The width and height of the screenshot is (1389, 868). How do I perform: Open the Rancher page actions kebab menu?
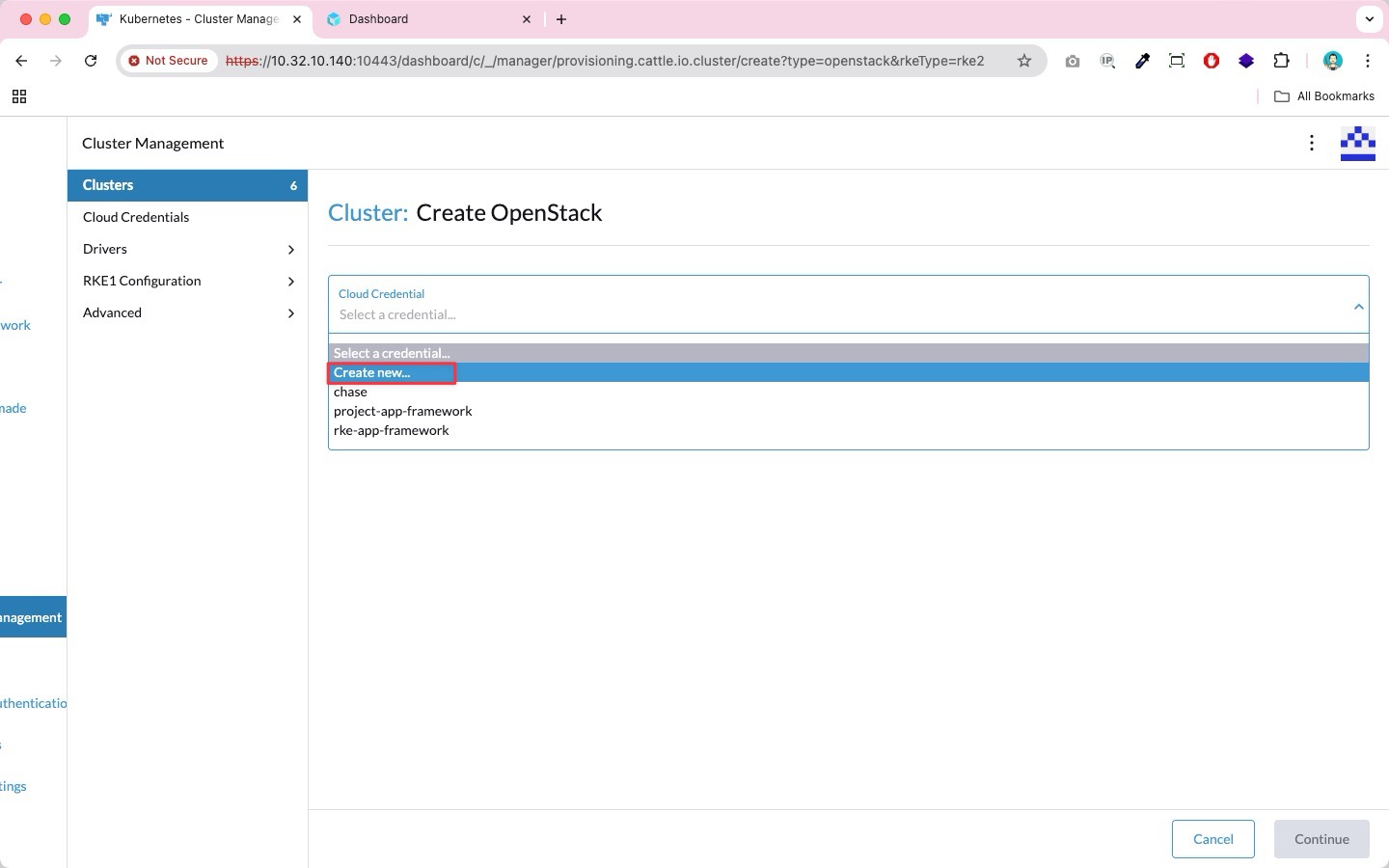coord(1312,143)
